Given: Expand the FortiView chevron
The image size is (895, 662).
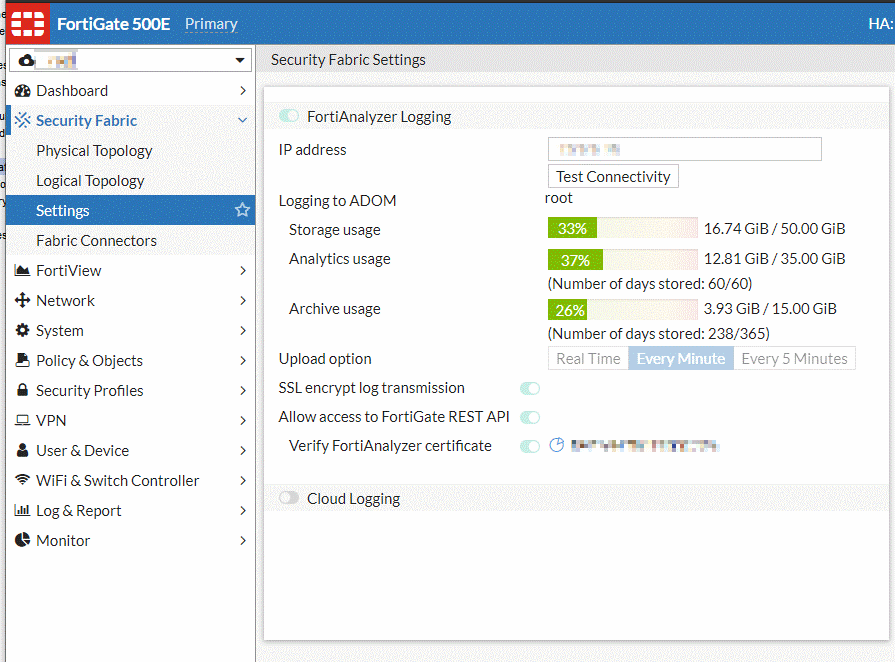Looking at the screenshot, I should click(x=243, y=271).
